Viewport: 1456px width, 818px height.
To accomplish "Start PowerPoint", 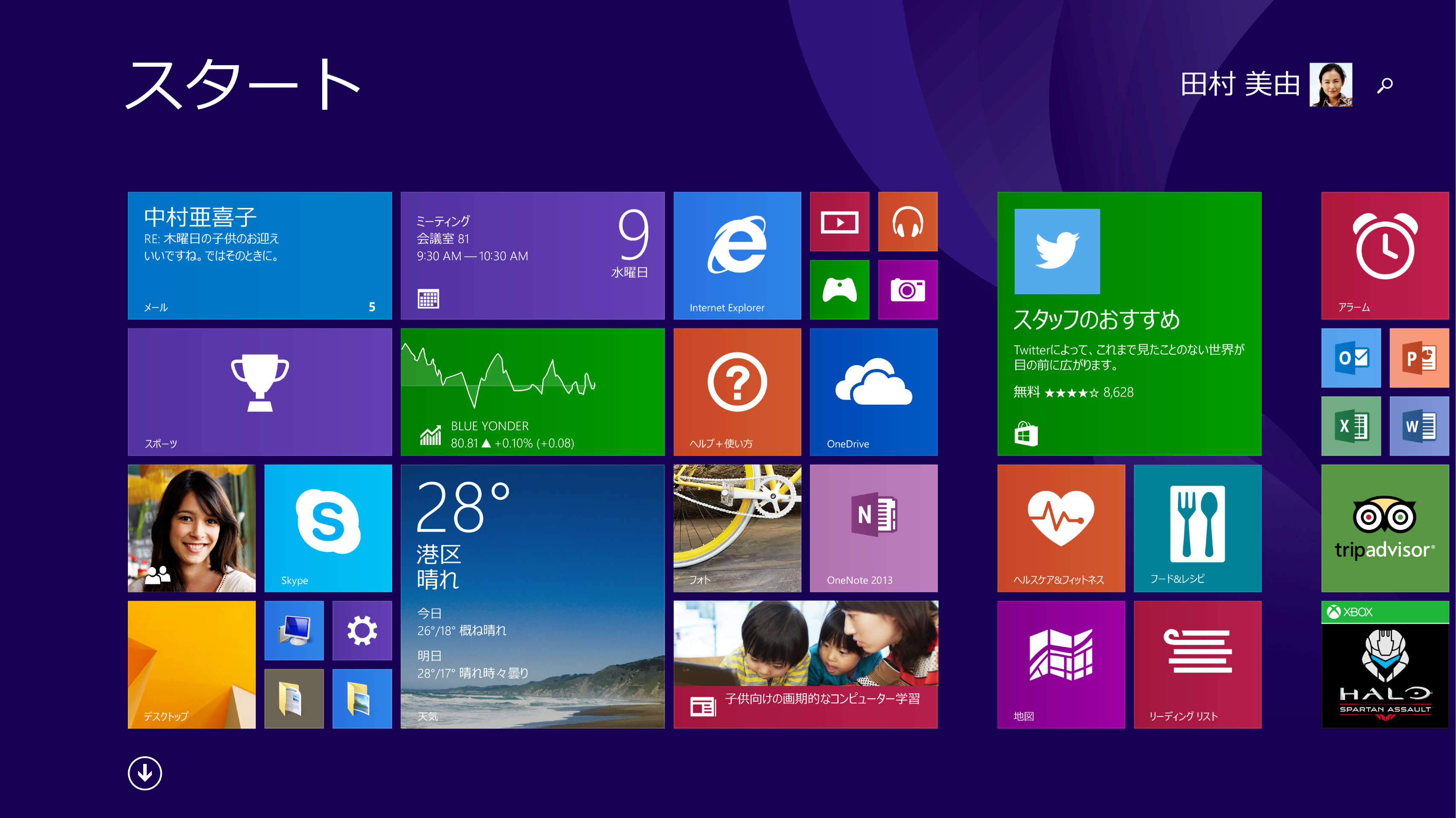I will click(x=1418, y=357).
